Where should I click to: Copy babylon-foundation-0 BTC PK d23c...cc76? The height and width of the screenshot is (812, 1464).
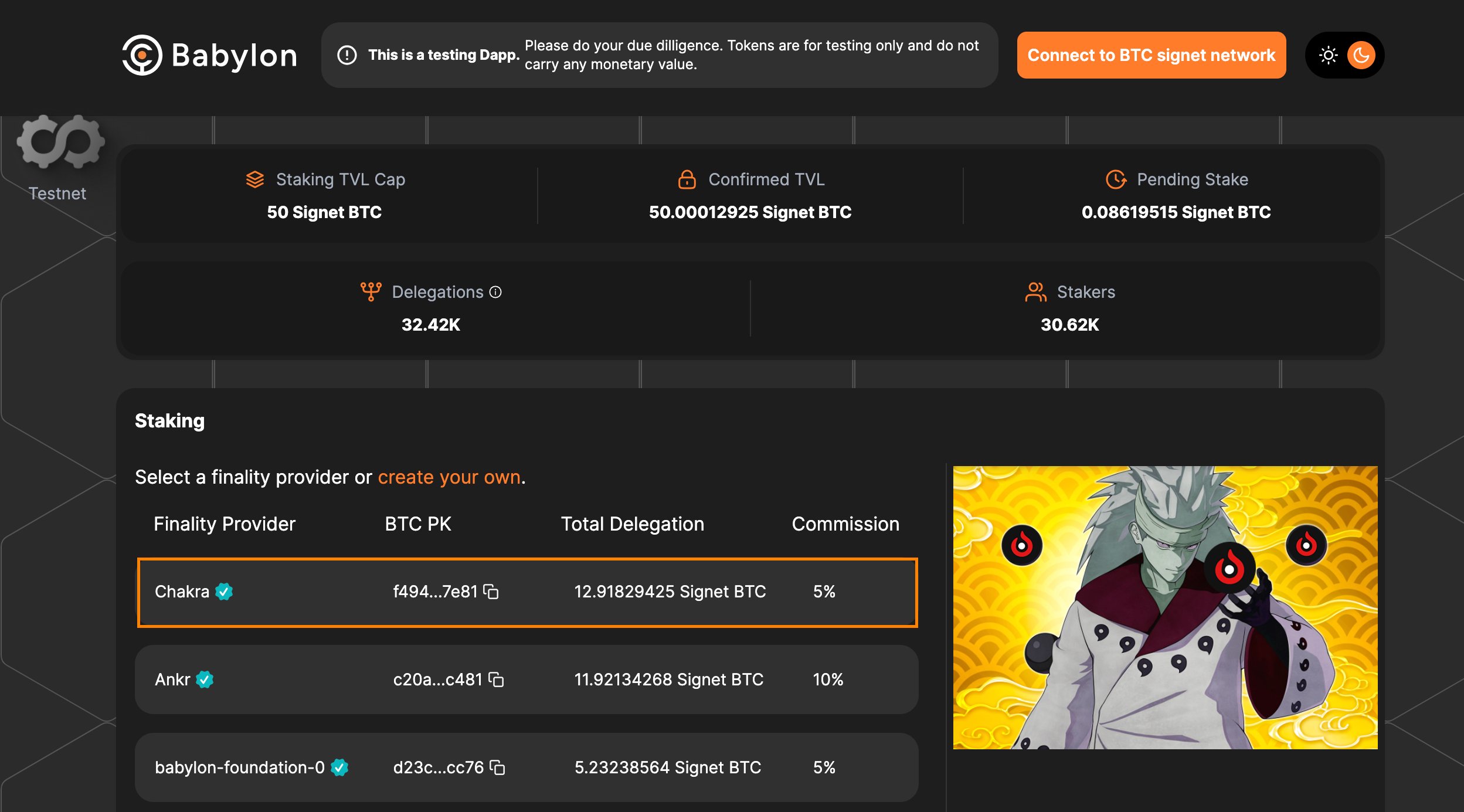click(497, 767)
